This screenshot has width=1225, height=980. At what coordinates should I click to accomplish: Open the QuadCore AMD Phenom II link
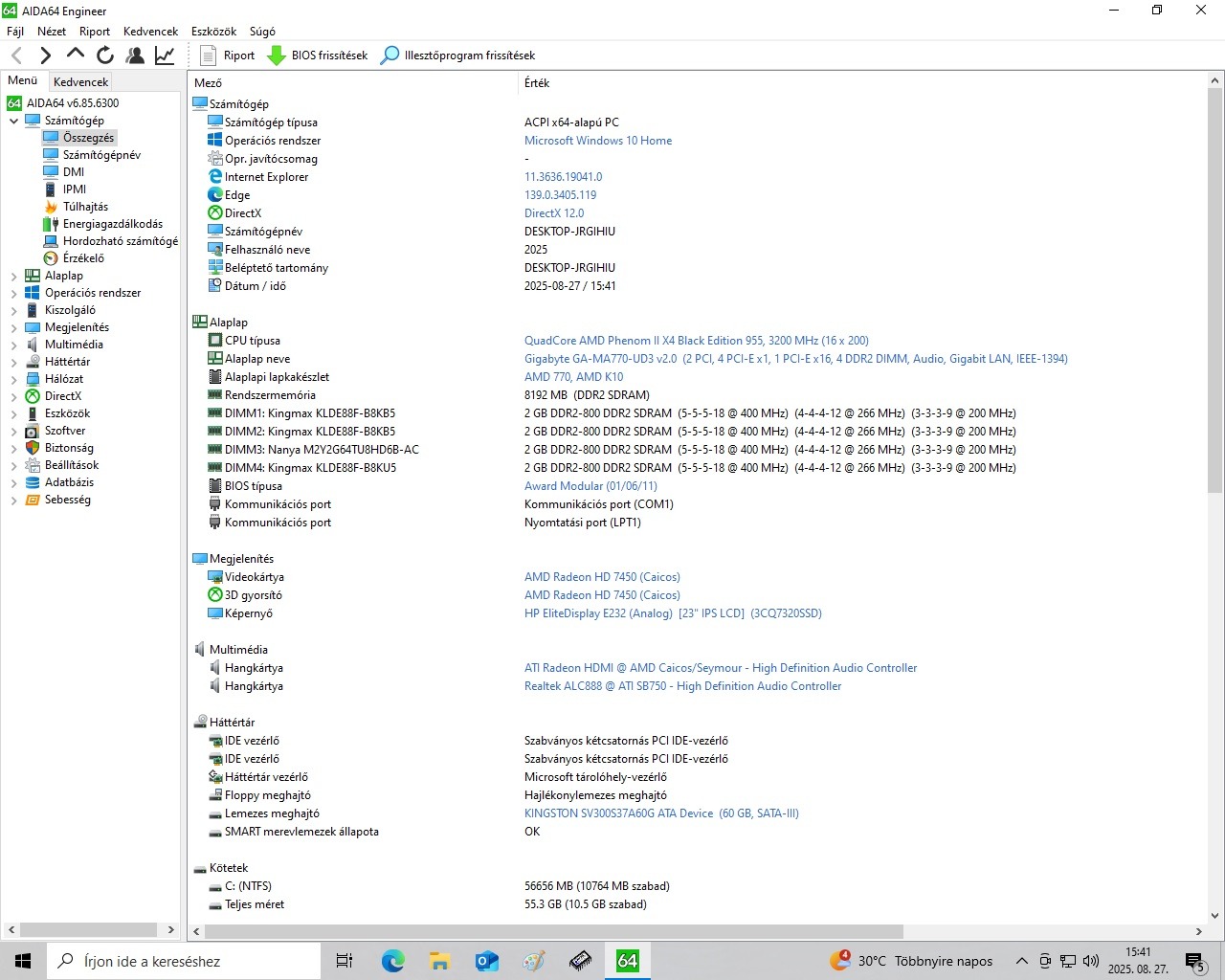[697, 341]
